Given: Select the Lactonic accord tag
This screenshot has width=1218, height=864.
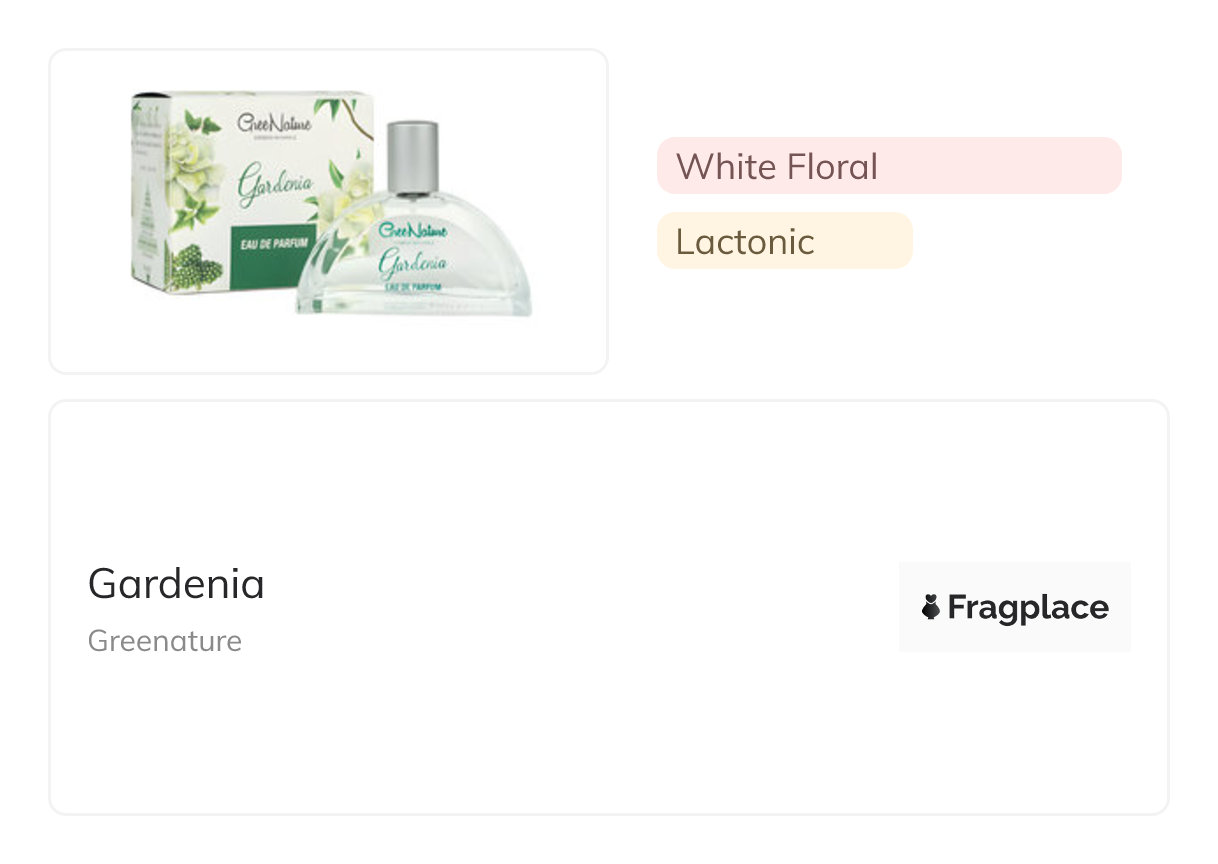Looking at the screenshot, I should pyautogui.click(x=745, y=241).
